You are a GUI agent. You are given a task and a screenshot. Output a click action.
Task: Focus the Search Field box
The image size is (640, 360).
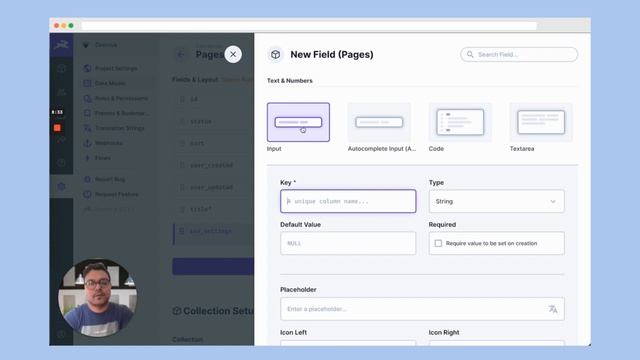coord(519,54)
